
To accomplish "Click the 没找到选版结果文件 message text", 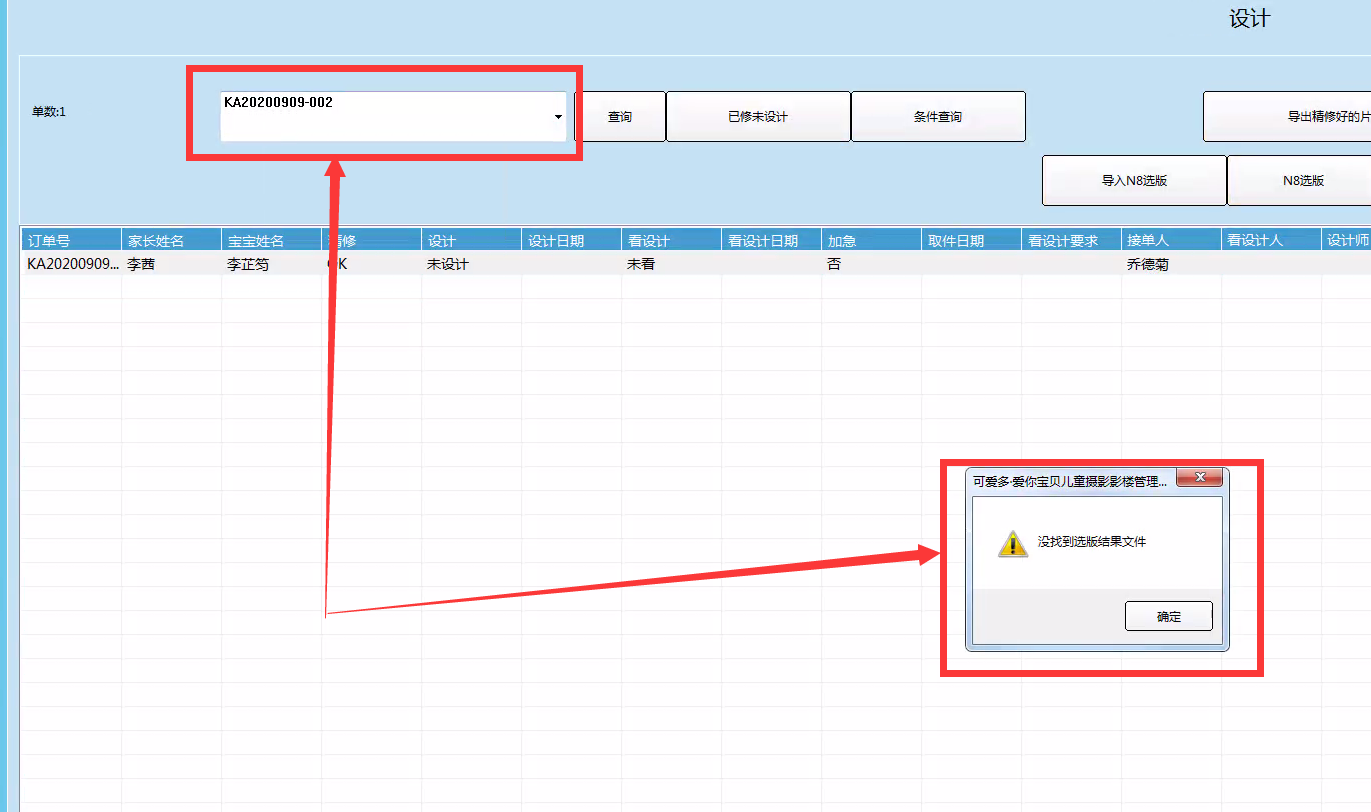I will (1092, 542).
